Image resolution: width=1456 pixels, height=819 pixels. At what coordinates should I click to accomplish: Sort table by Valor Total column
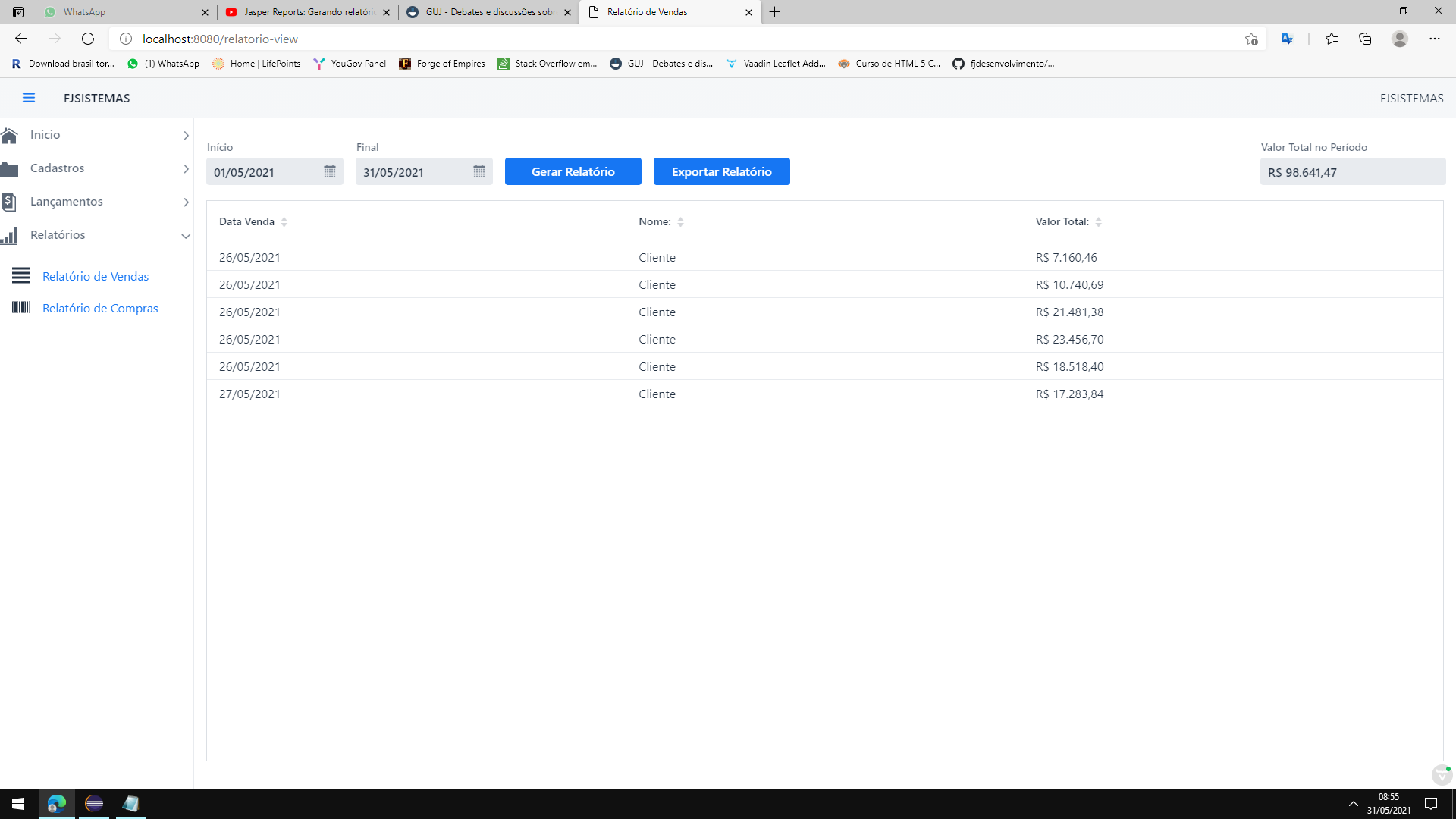[x=1098, y=222]
